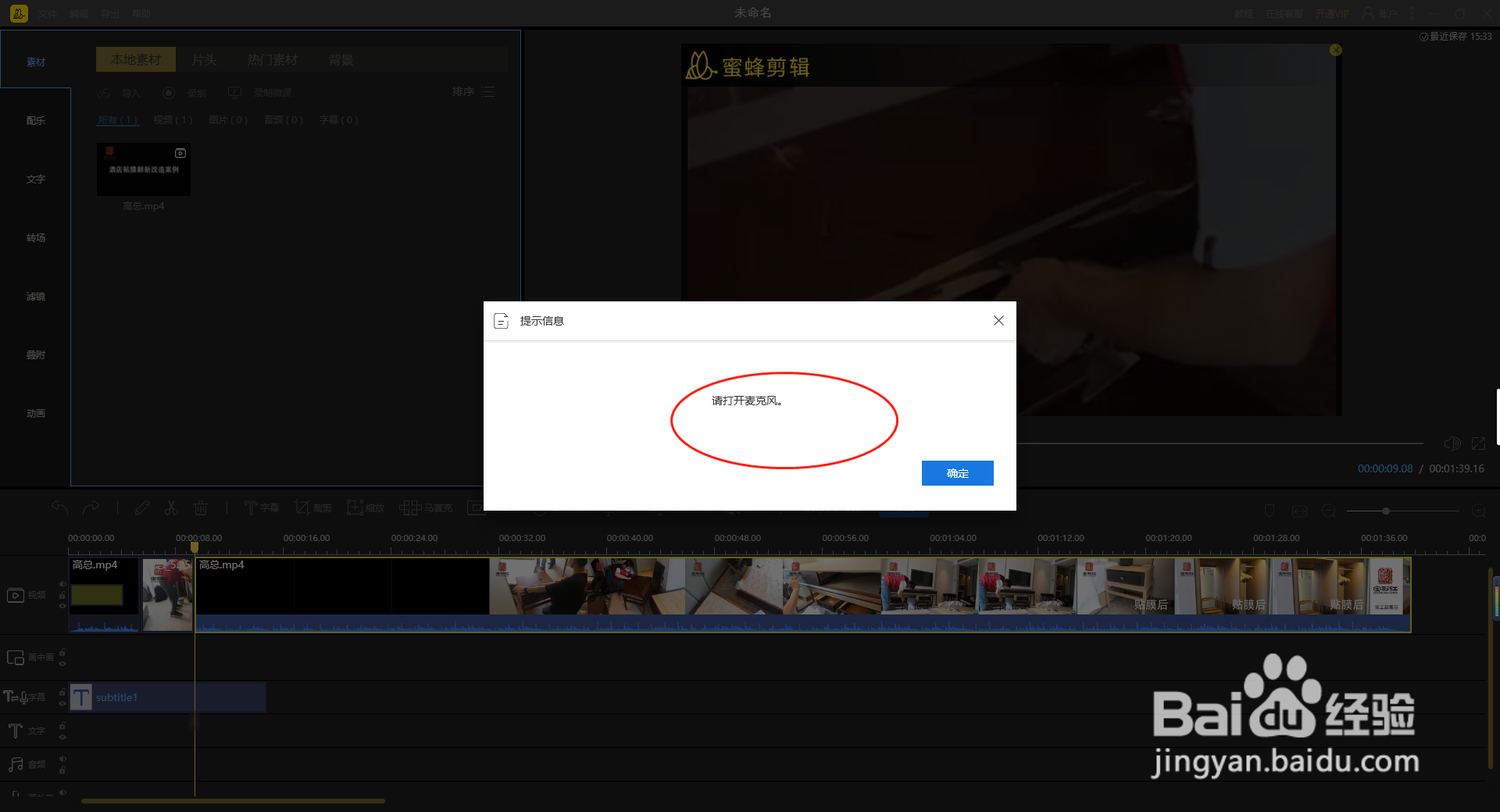Enter fullscreen preview mode
This screenshot has width=1500, height=812.
1478,443
